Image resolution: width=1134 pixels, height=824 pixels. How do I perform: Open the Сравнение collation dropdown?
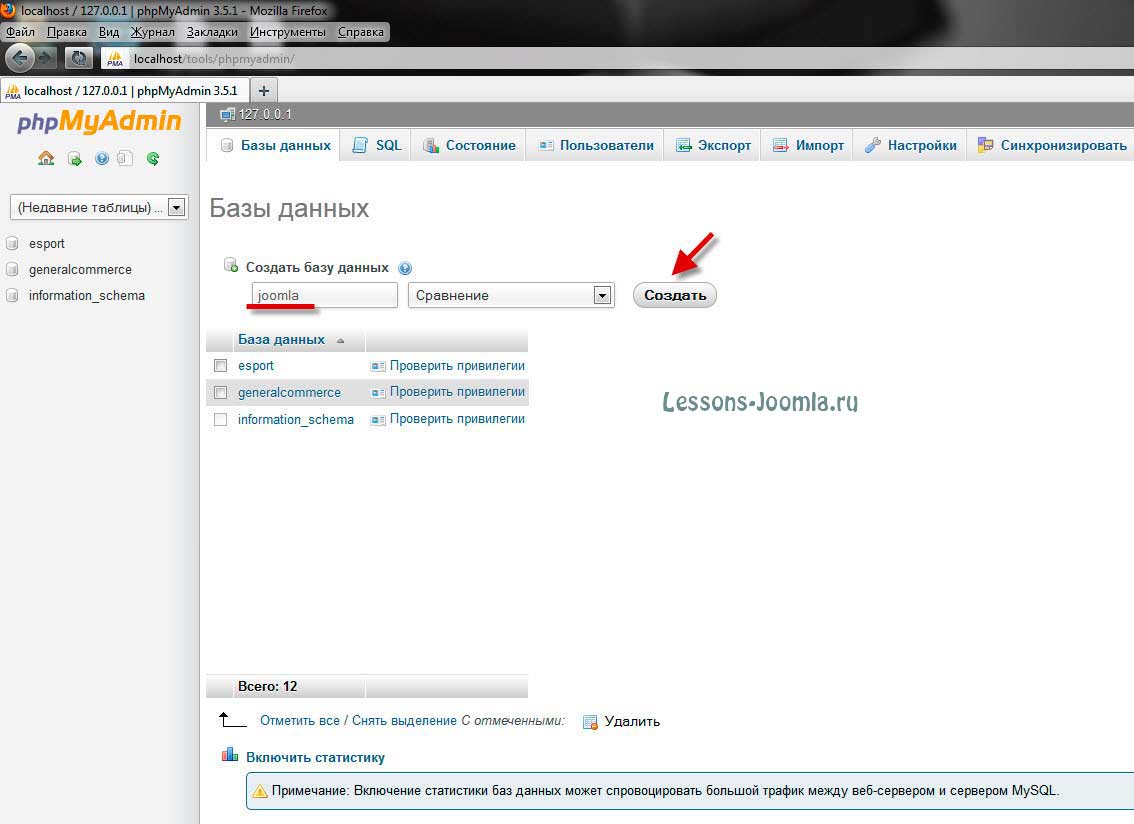coord(511,295)
